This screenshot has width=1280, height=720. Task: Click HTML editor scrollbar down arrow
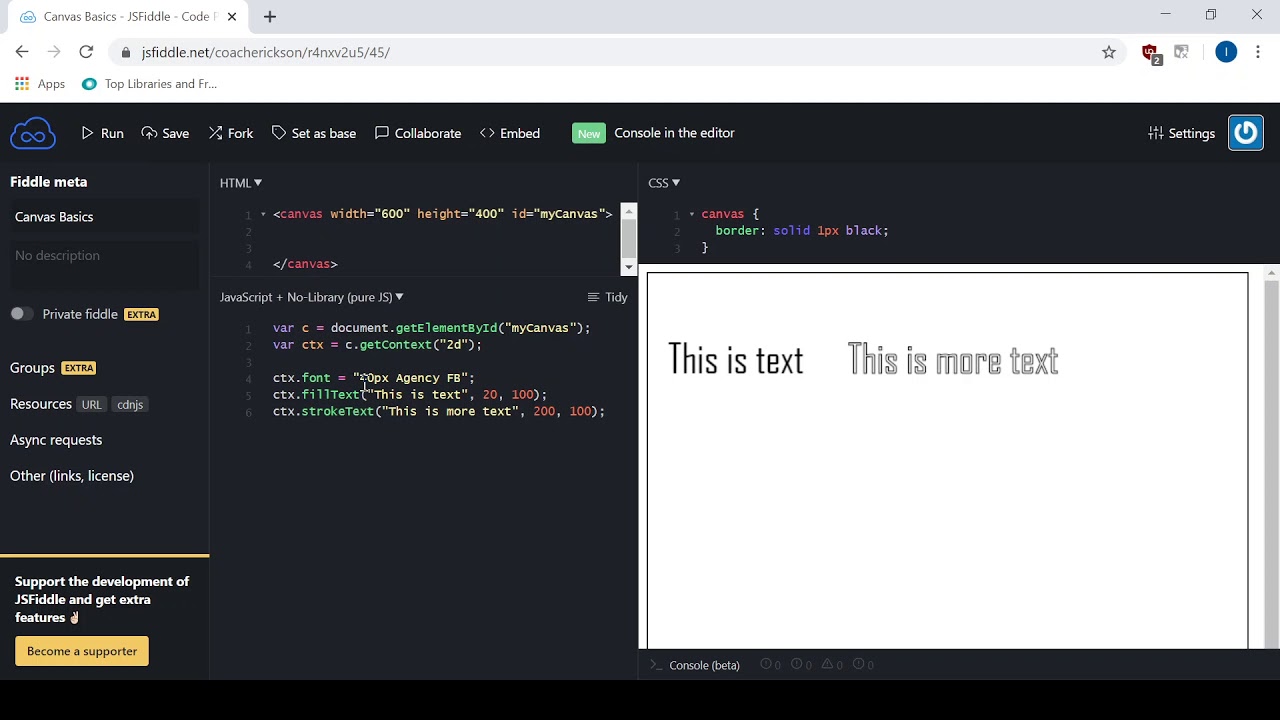(x=628, y=267)
